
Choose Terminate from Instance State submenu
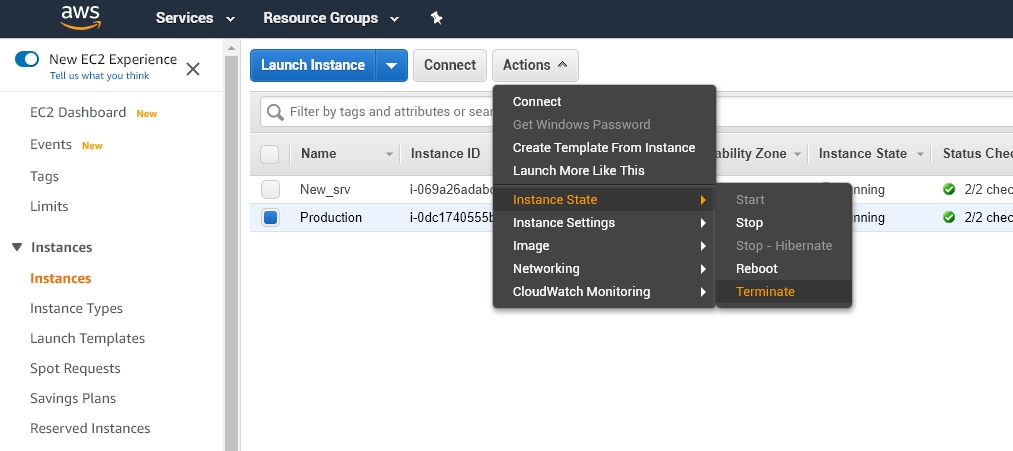coord(765,292)
